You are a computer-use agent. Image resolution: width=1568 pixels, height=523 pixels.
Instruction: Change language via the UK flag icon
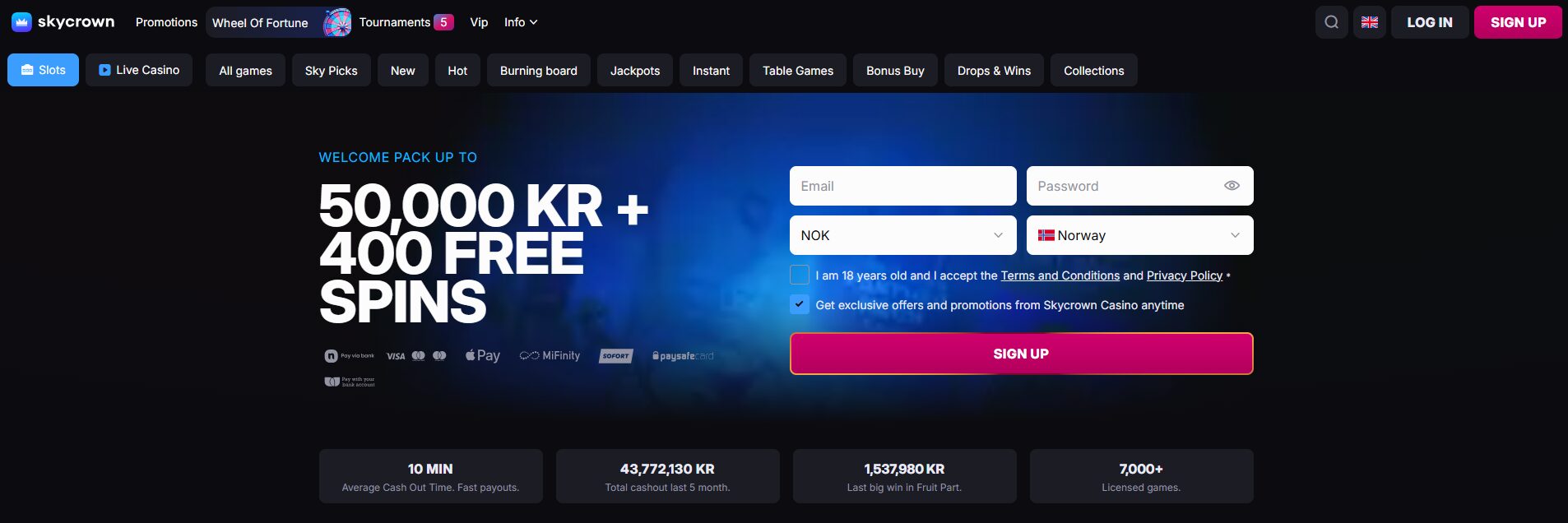1369,22
